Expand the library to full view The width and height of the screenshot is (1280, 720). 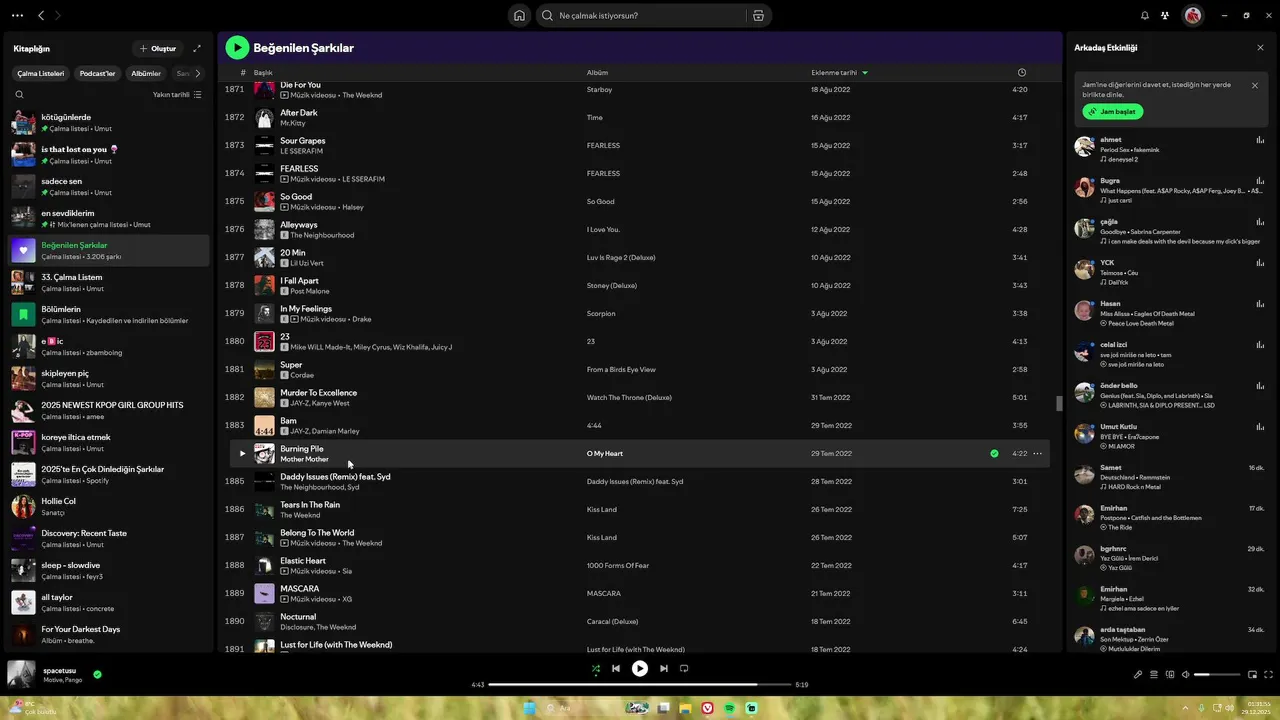click(197, 48)
